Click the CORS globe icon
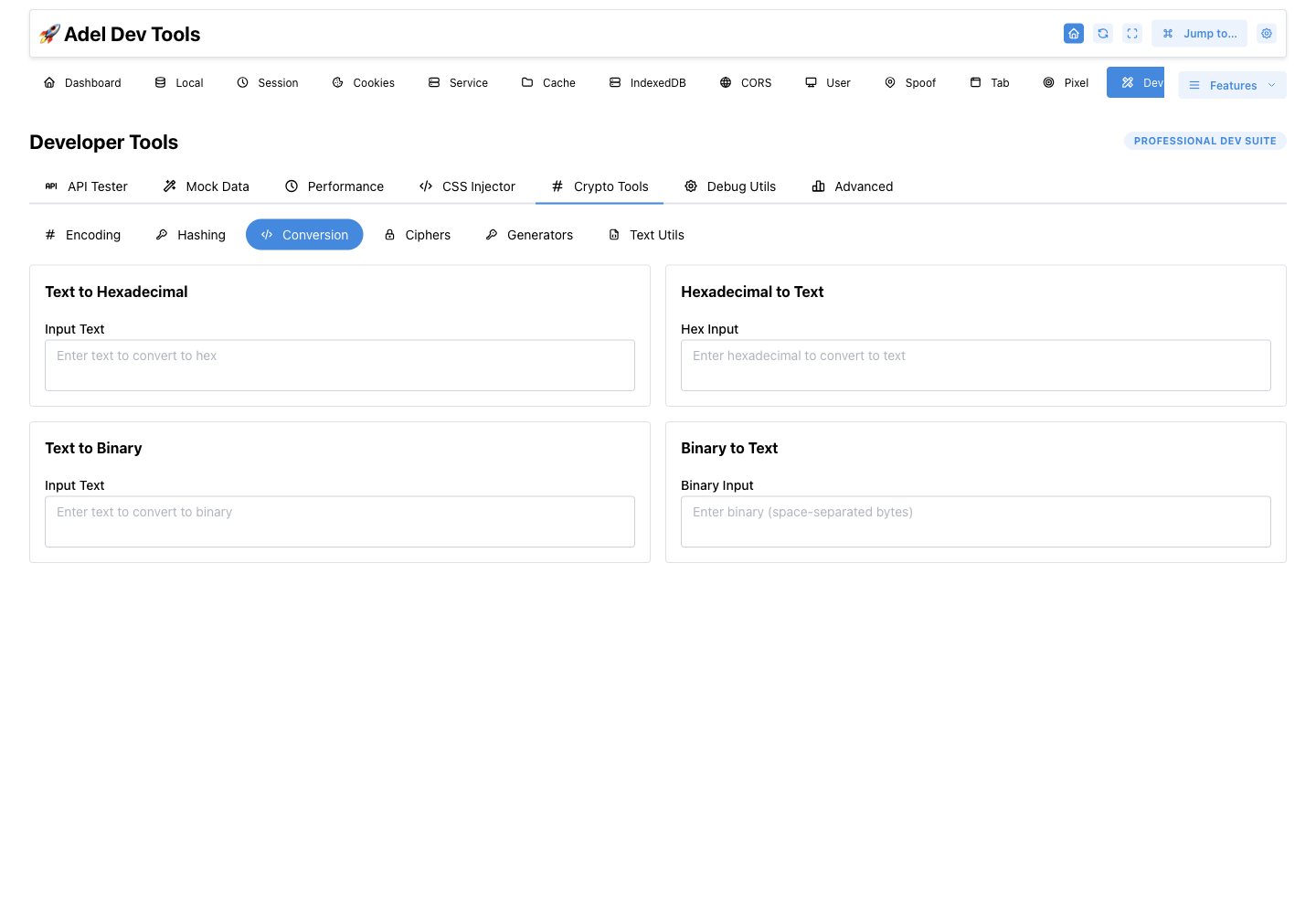Screen dimensions: 1316x914 [x=726, y=82]
